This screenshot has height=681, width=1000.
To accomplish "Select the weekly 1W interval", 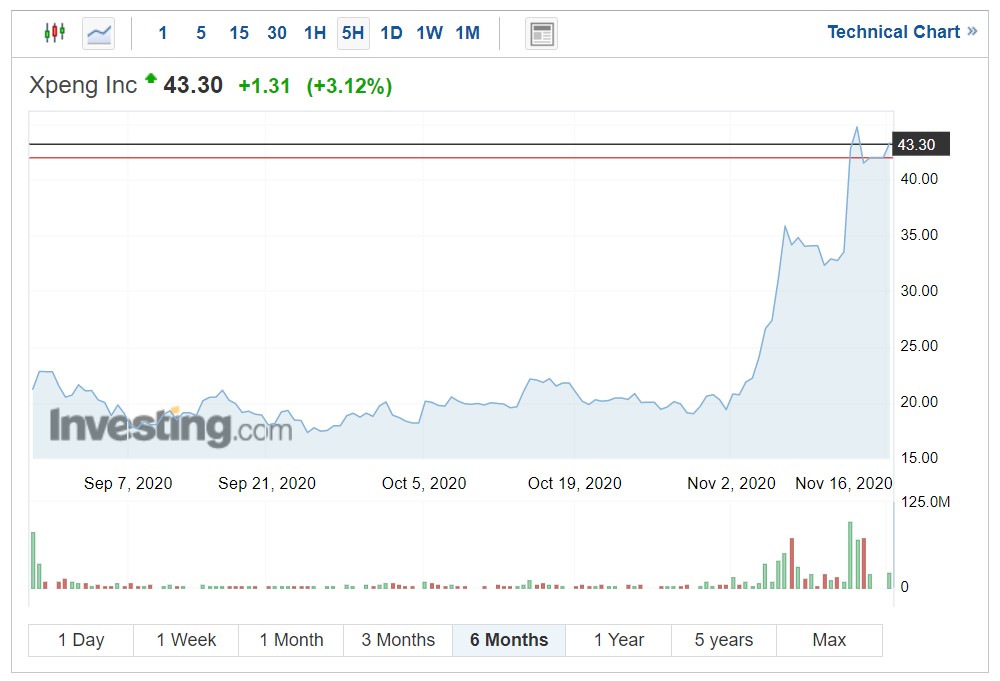I will 428,32.
